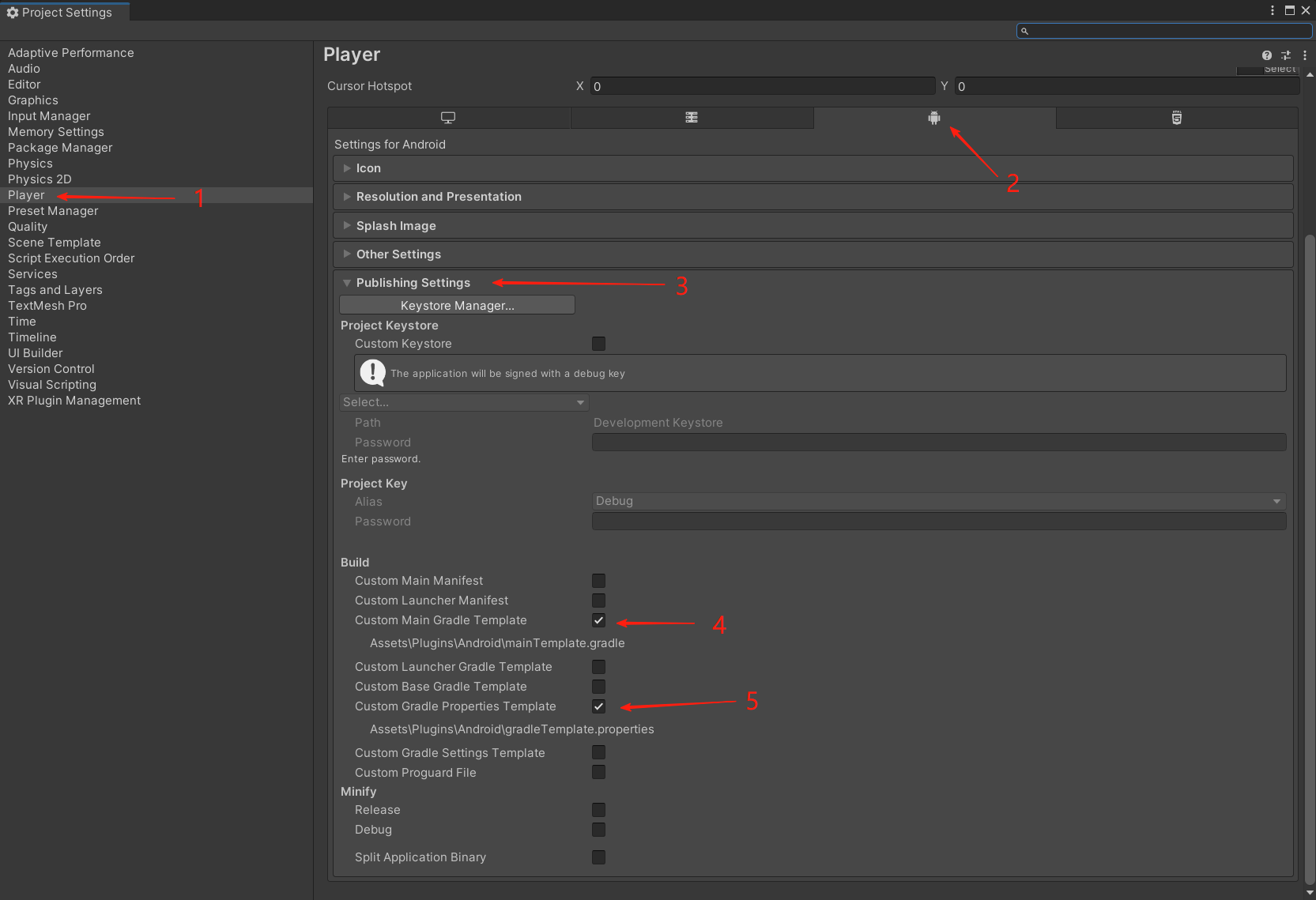Click the Keystore Manager button
1316x900 pixels.
click(457, 306)
